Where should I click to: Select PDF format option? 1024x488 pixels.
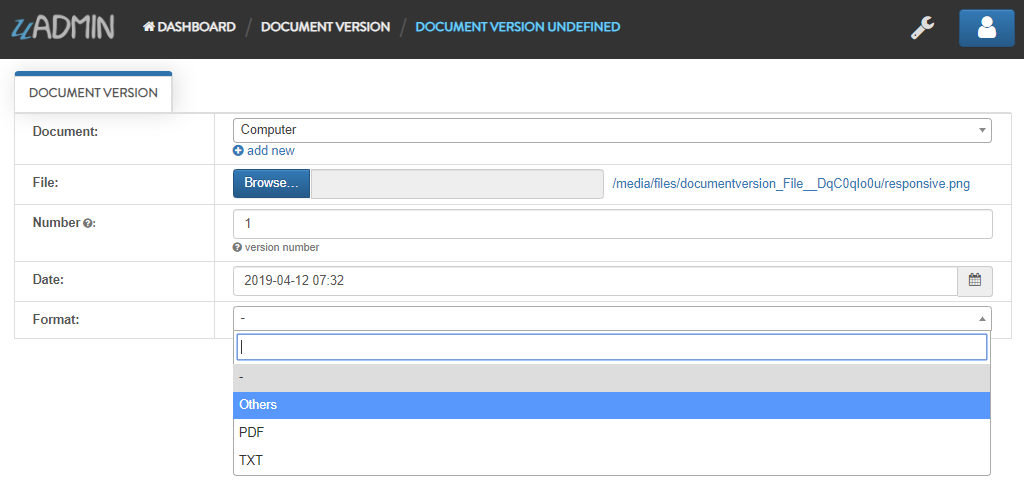(x=612, y=432)
